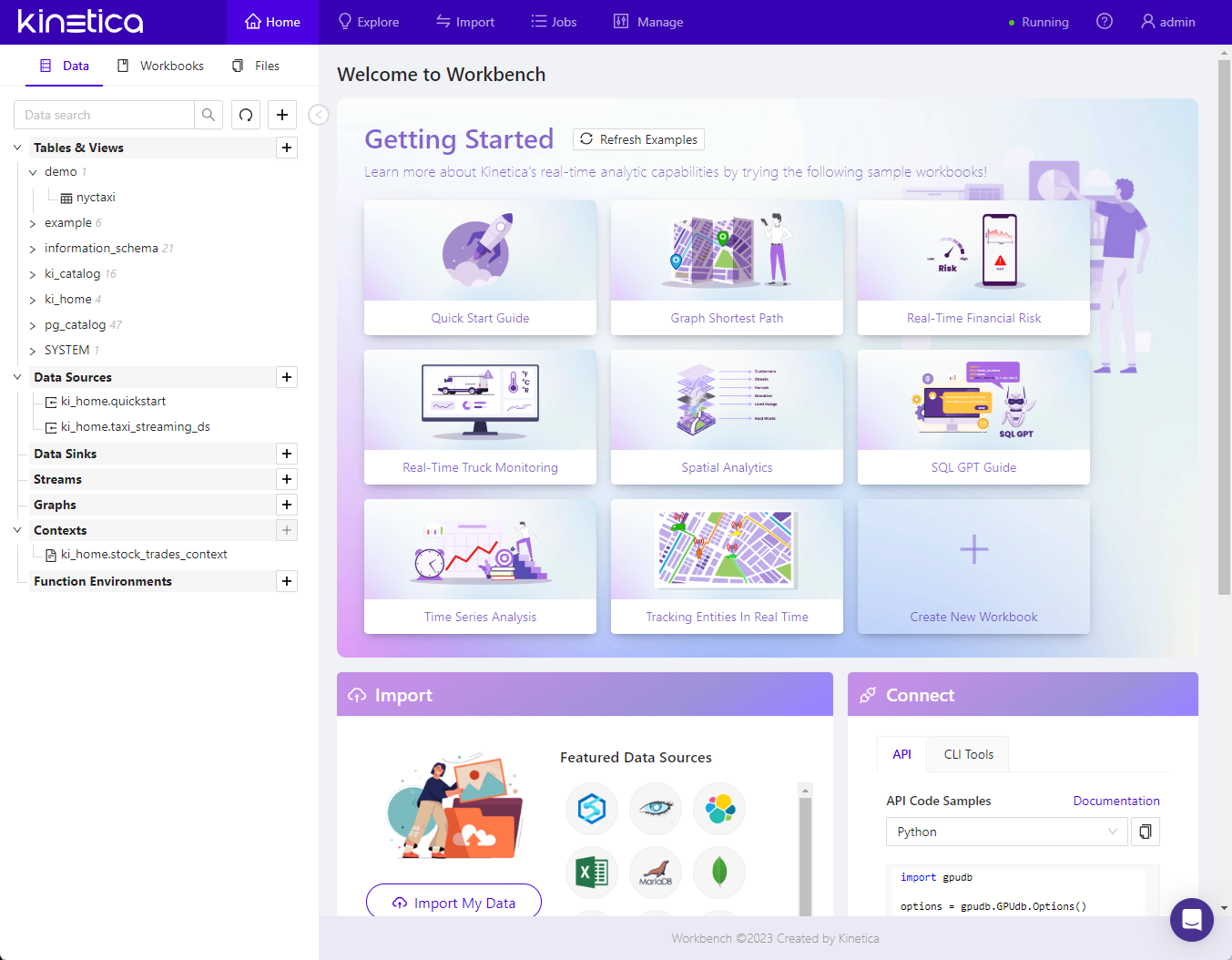
Task: Collapse the Tables & Views section
Action: (x=17, y=148)
